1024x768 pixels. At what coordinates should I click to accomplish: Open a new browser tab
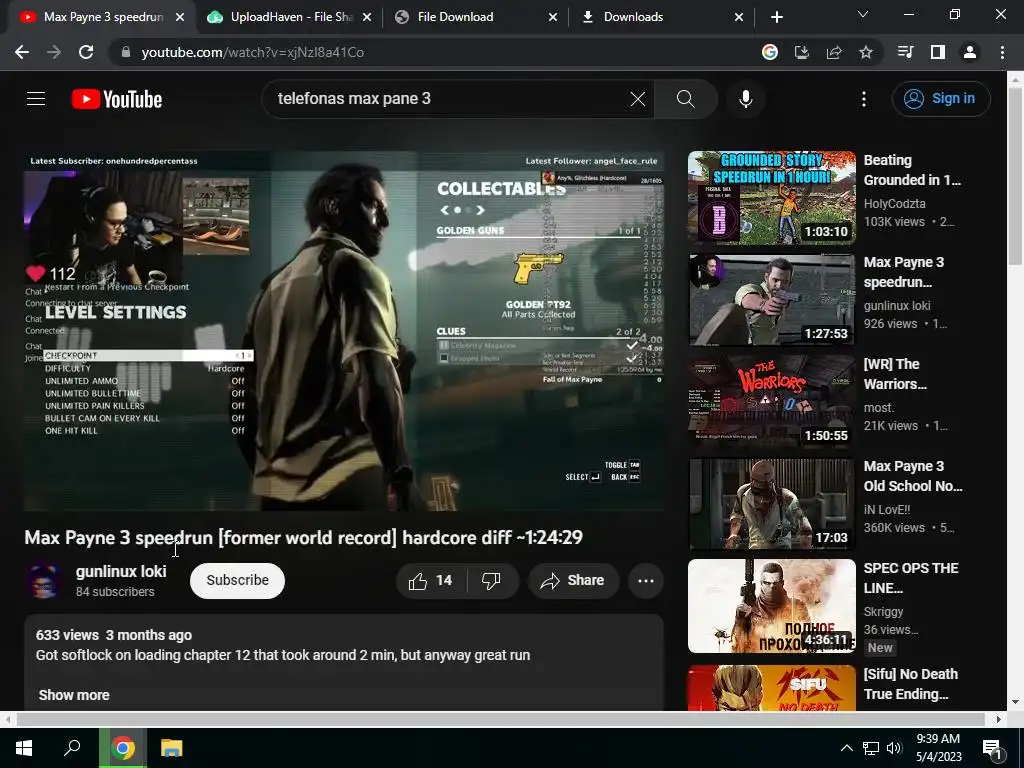click(776, 17)
